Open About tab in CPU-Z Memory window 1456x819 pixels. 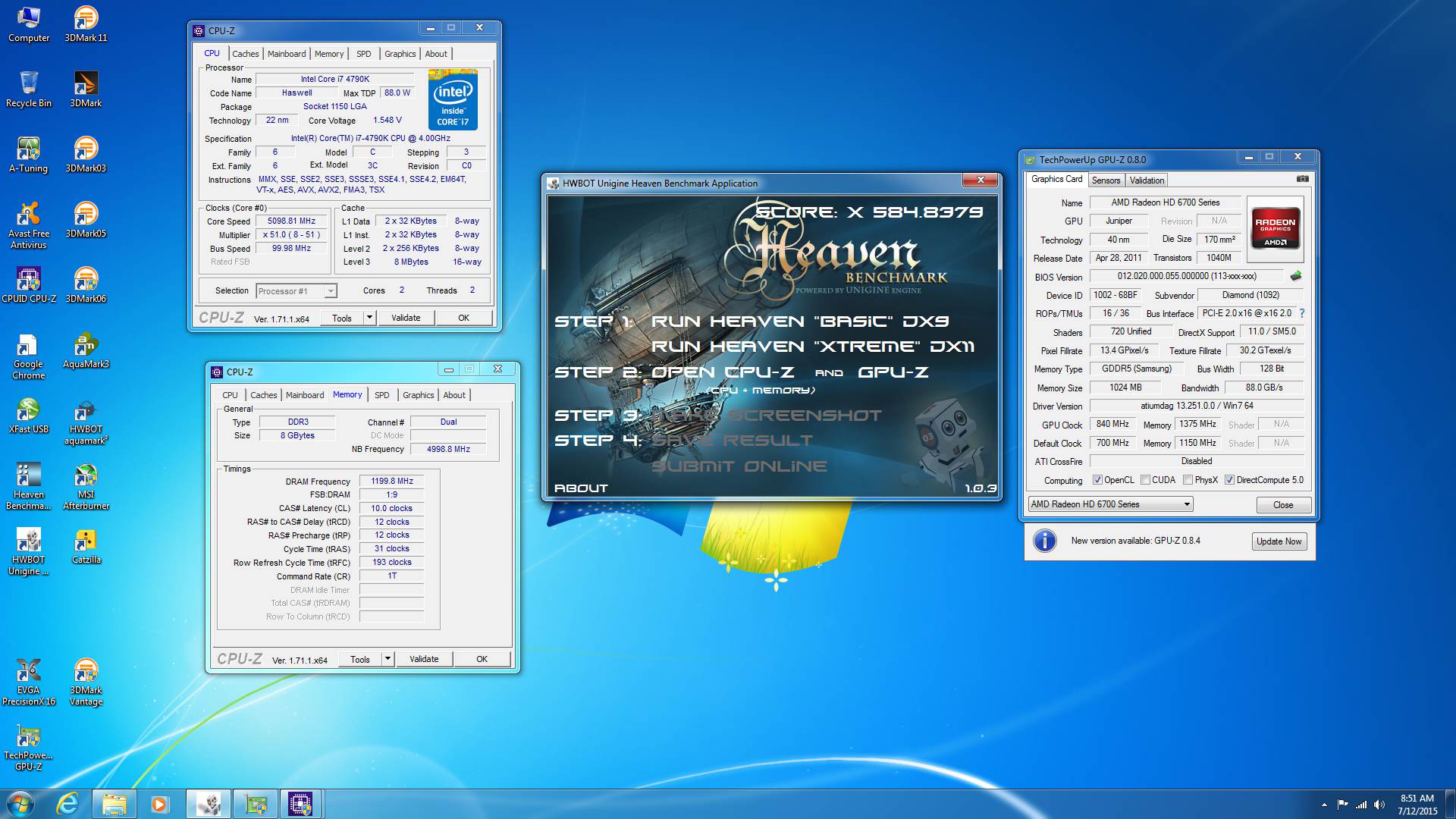point(454,395)
